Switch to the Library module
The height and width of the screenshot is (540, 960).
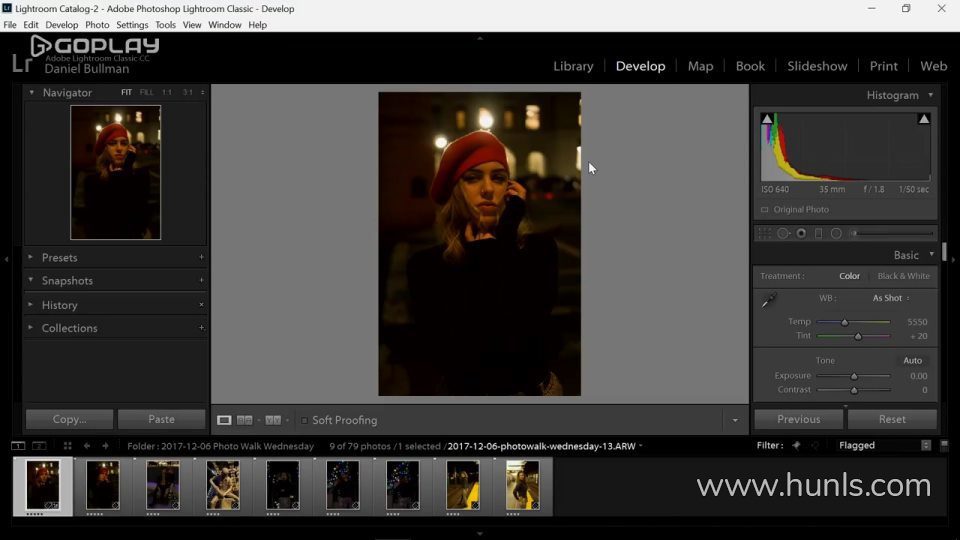click(573, 66)
